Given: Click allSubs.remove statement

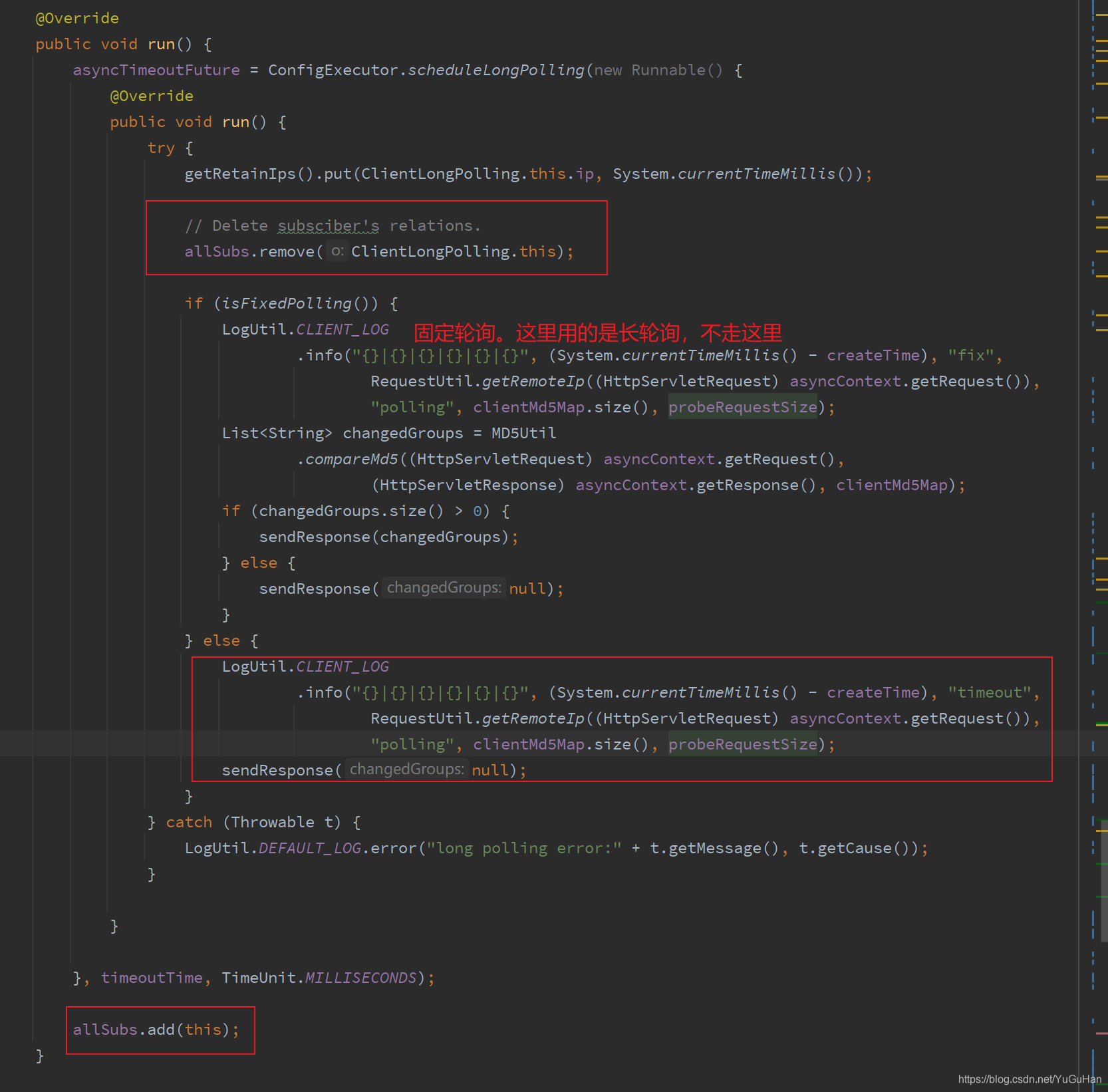Looking at the screenshot, I should [379, 252].
